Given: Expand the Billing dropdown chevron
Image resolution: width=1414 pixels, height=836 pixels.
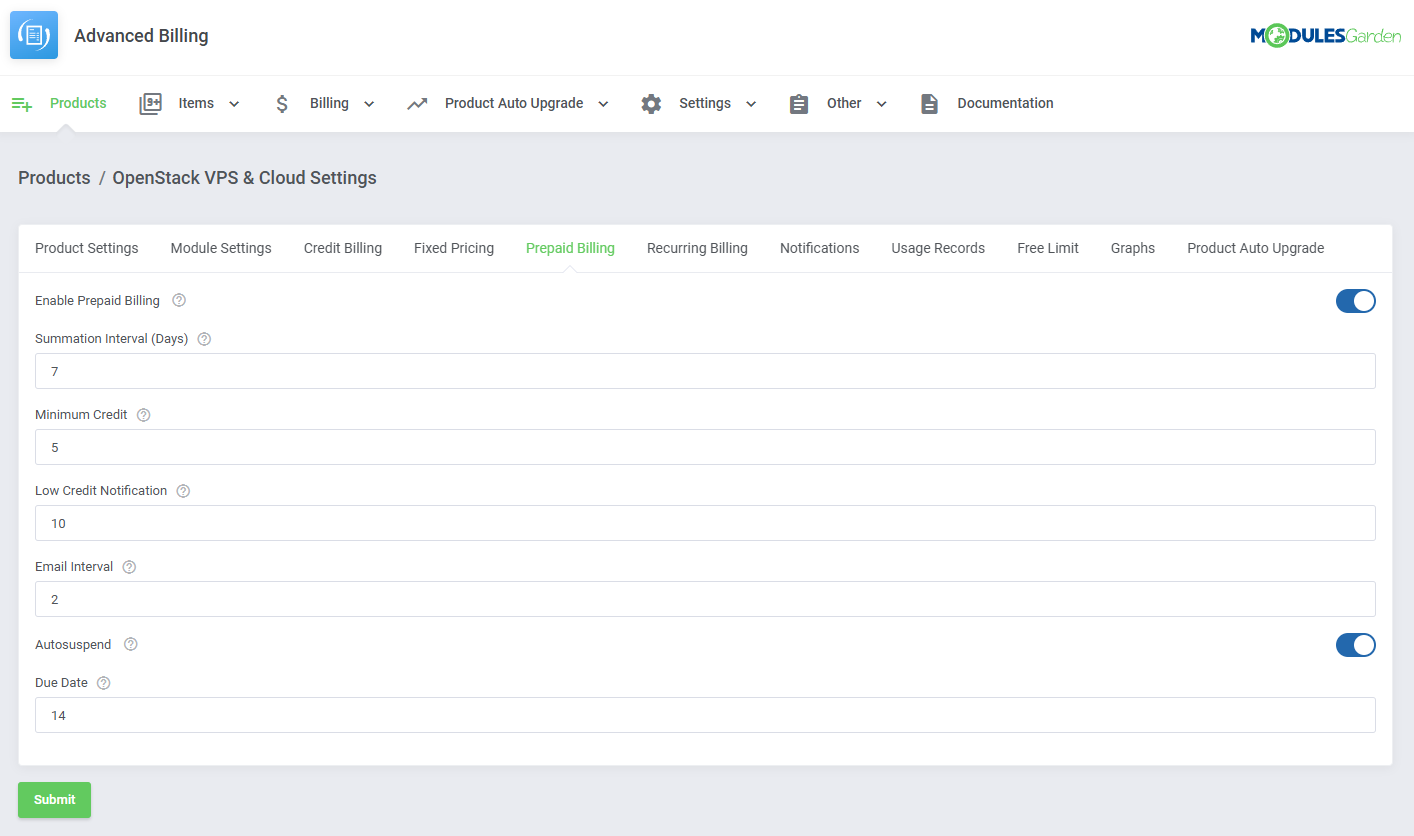Looking at the screenshot, I should pos(369,104).
